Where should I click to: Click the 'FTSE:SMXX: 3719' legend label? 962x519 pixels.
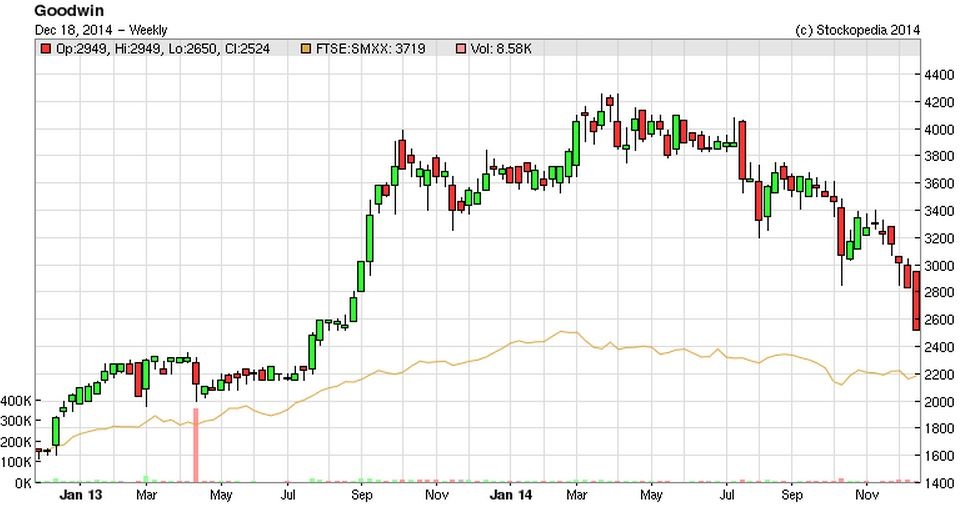click(x=370, y=48)
